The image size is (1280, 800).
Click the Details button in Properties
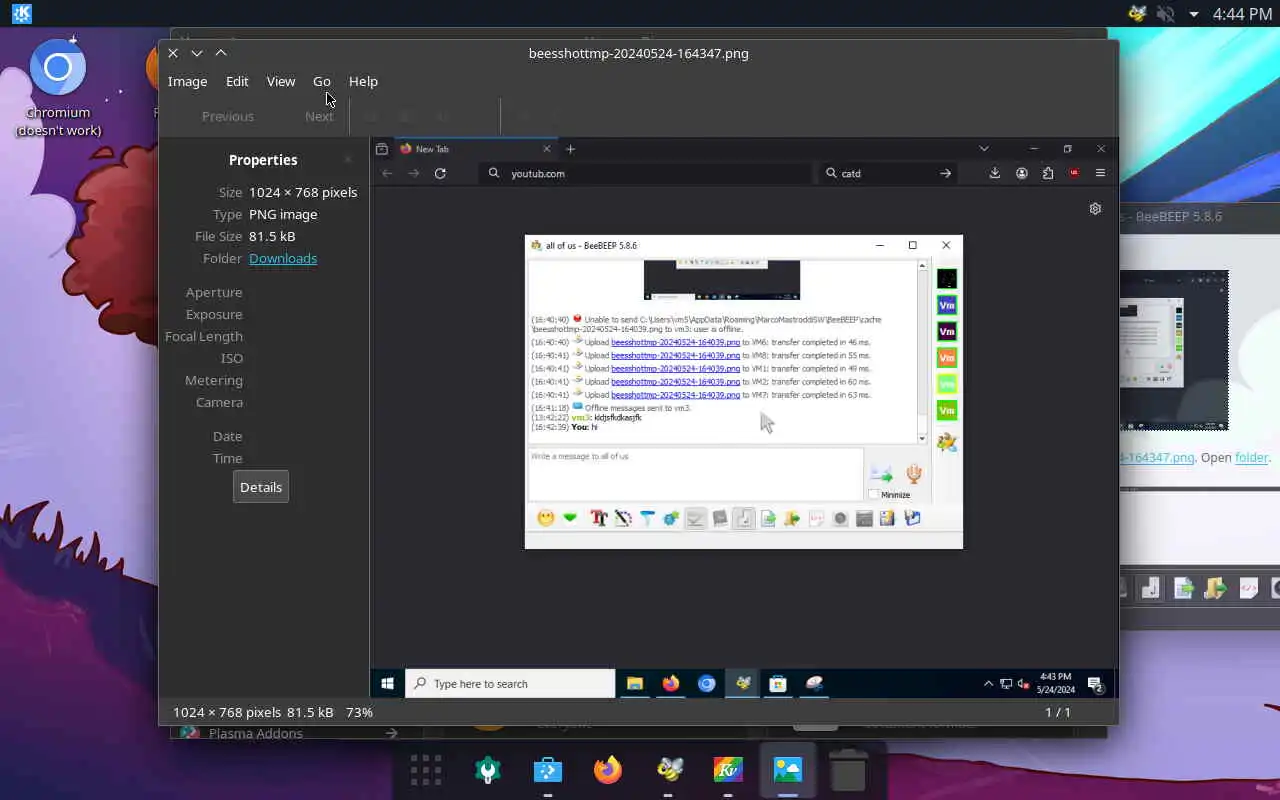[261, 487]
